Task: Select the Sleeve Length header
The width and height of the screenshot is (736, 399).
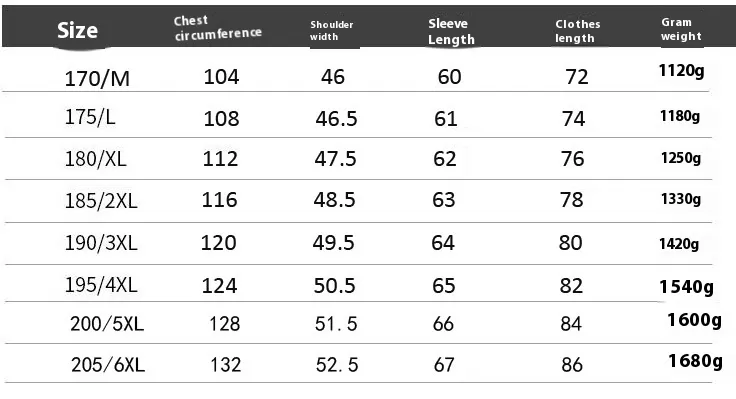Action: point(451,31)
